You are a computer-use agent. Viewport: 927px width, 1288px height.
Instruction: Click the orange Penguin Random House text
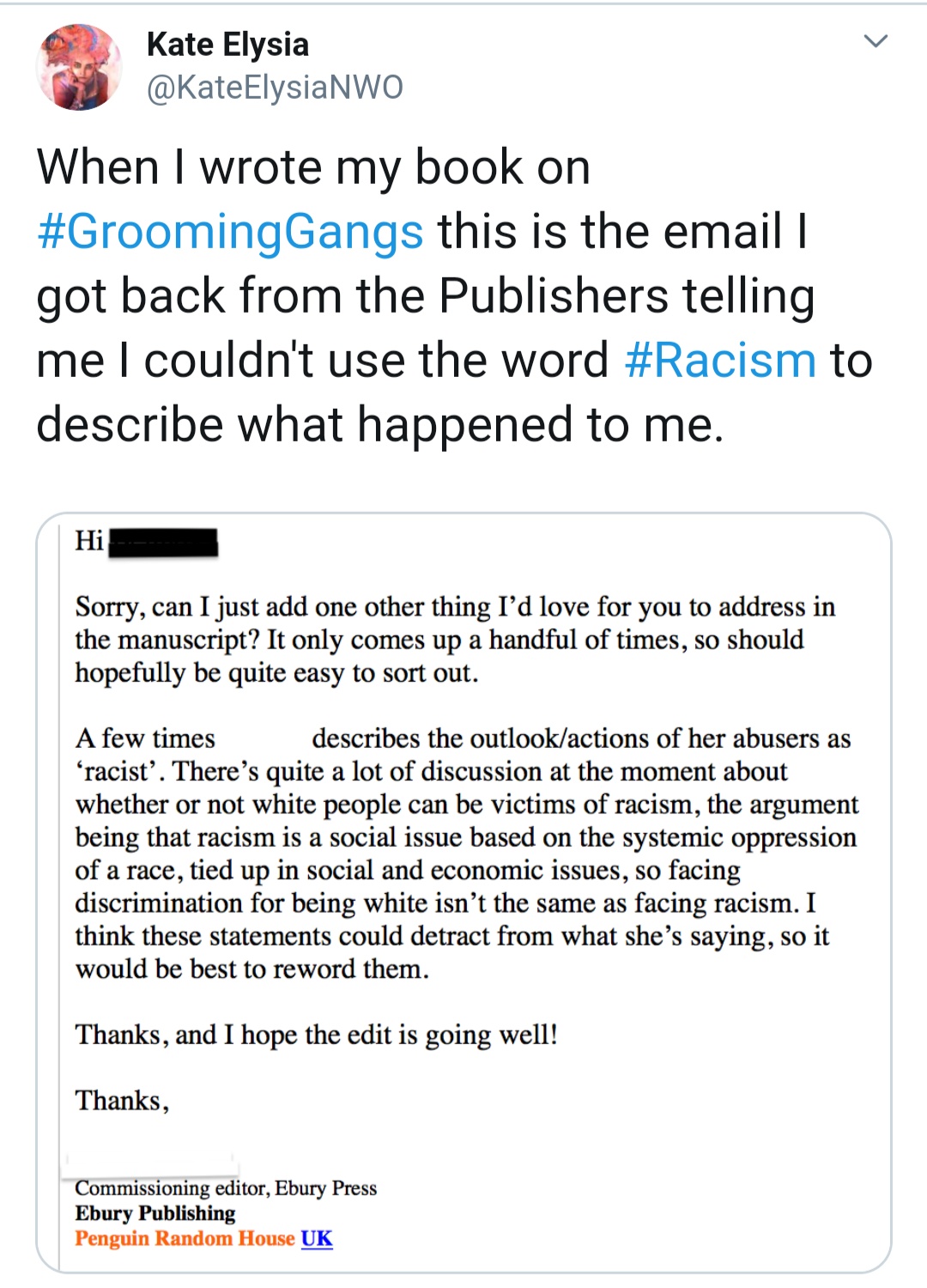[x=185, y=1238]
